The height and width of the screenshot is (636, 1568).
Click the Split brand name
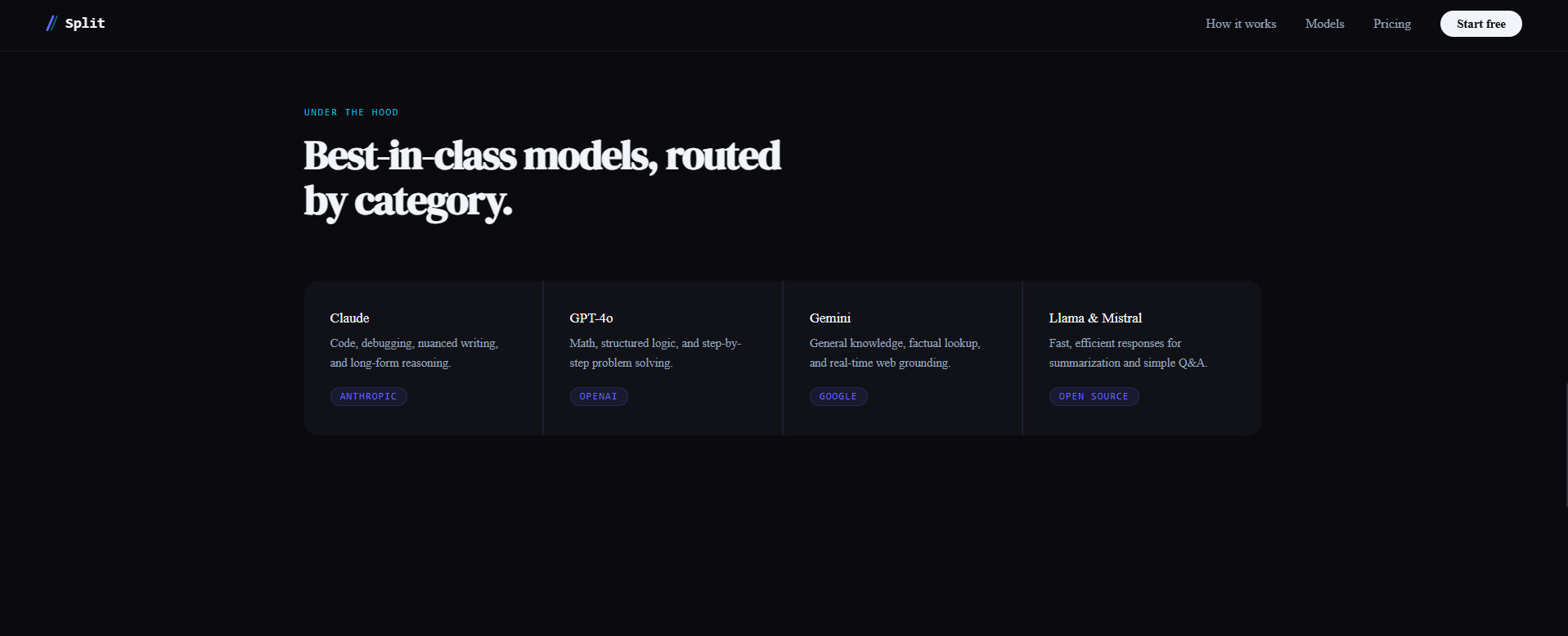(85, 23)
